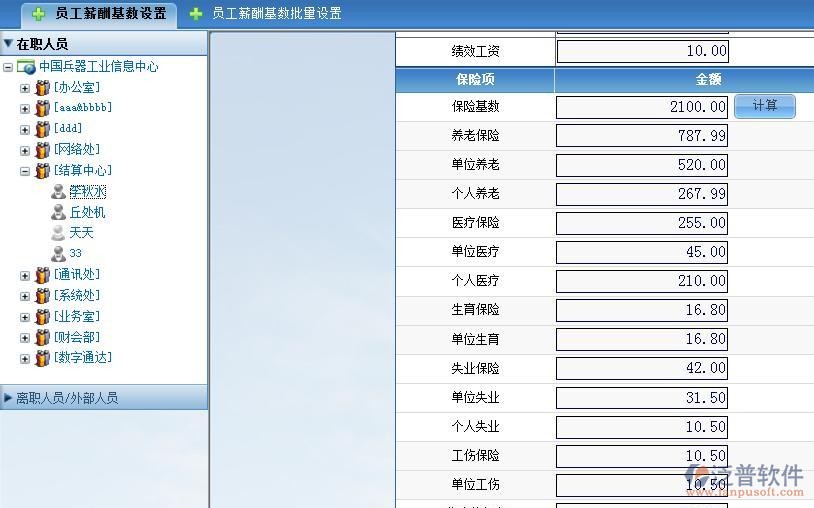Click the 个人养老 amount field

pyautogui.click(x=642, y=194)
